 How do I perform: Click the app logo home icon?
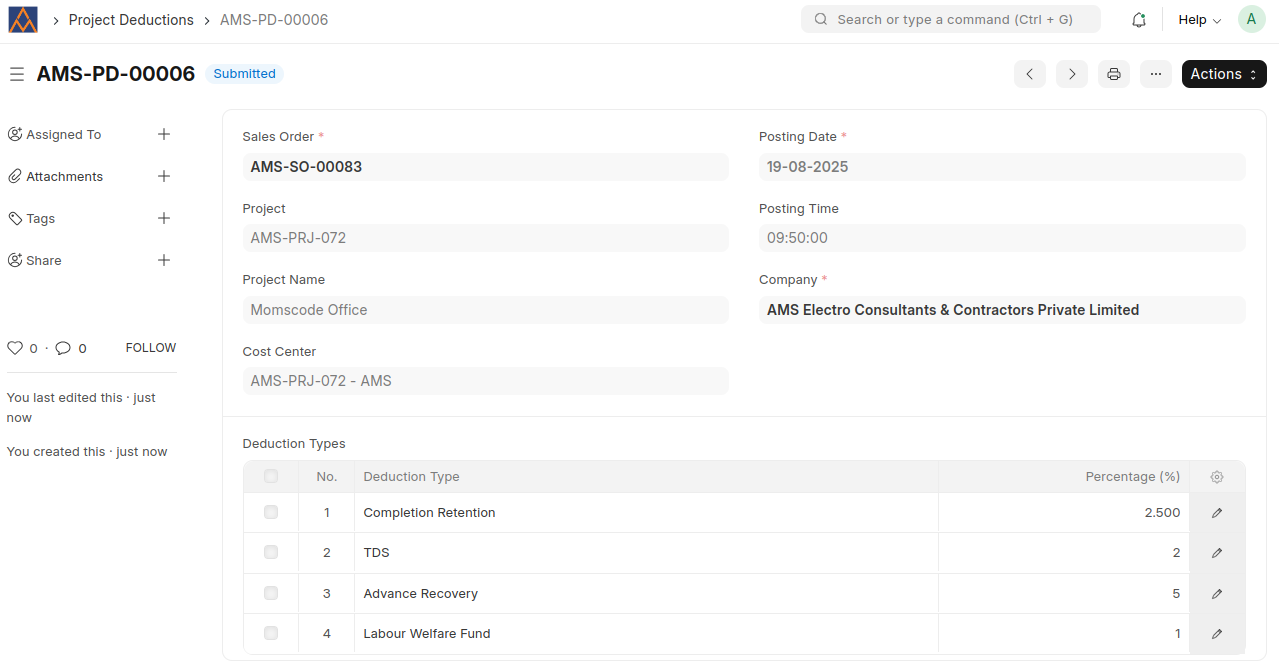click(x=23, y=20)
